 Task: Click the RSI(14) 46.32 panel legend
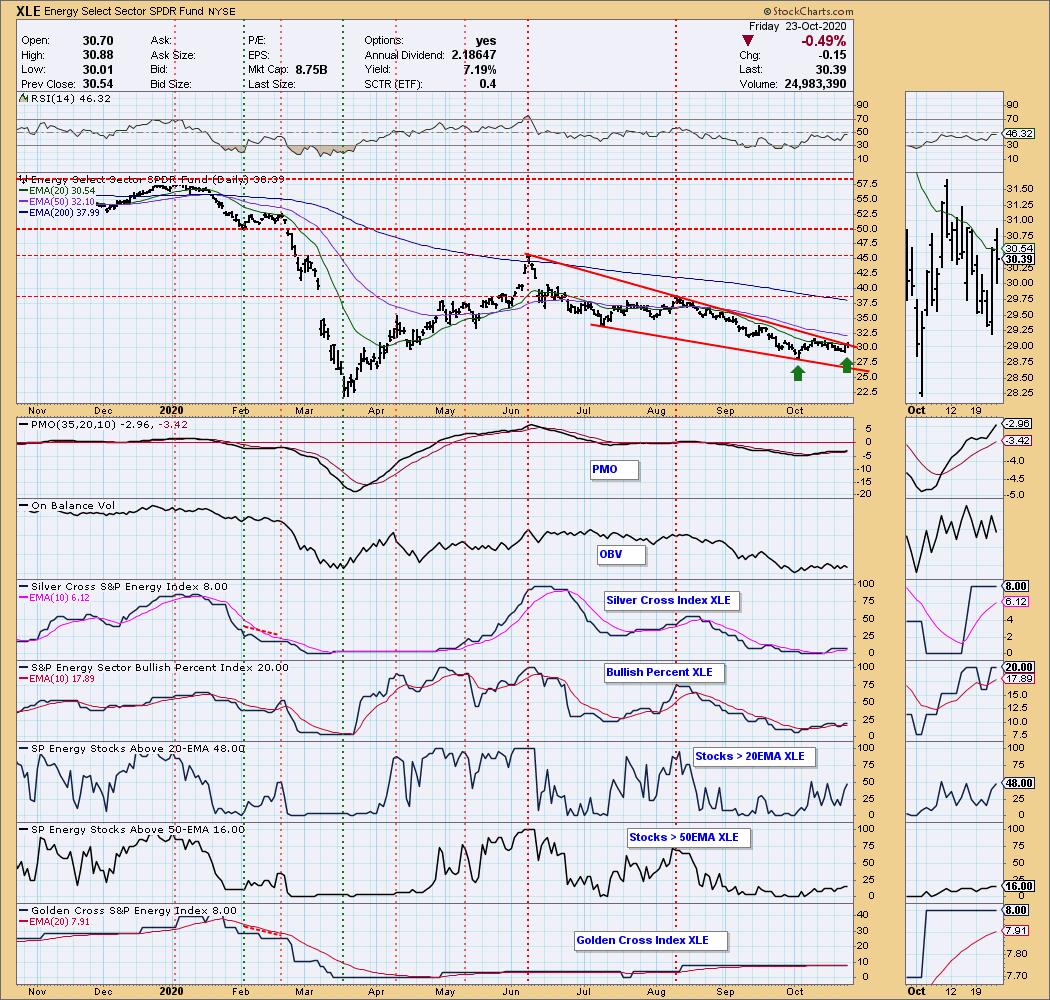[x=65, y=98]
